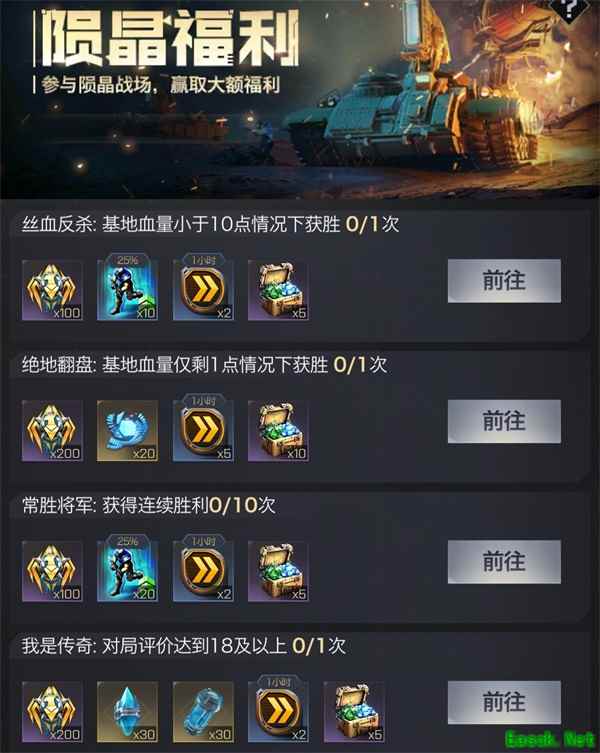This screenshot has width=600, height=753.
Task: Select 25% soldier card x10 reward
Action: click(127, 287)
